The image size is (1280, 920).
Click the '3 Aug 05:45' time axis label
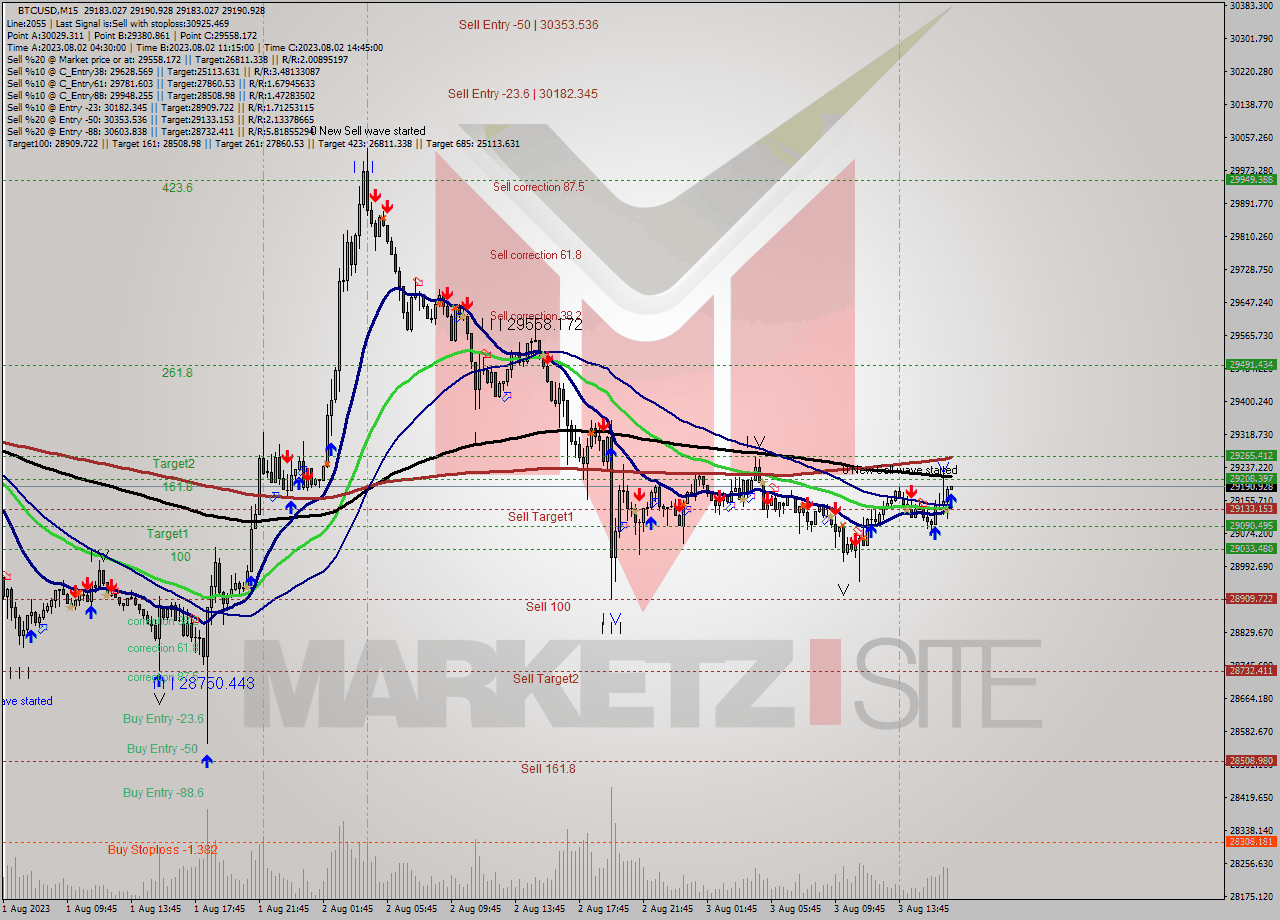pyautogui.click(x=796, y=909)
